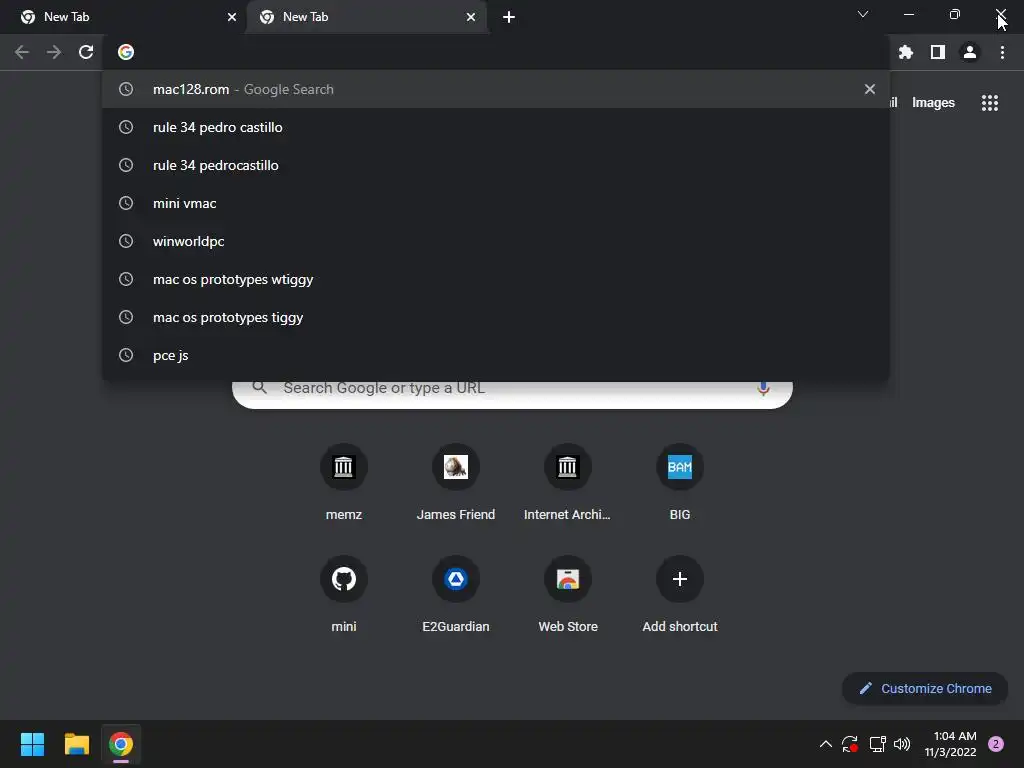This screenshot has height=768, width=1024.
Task: Click Customize Chrome button
Action: click(925, 688)
